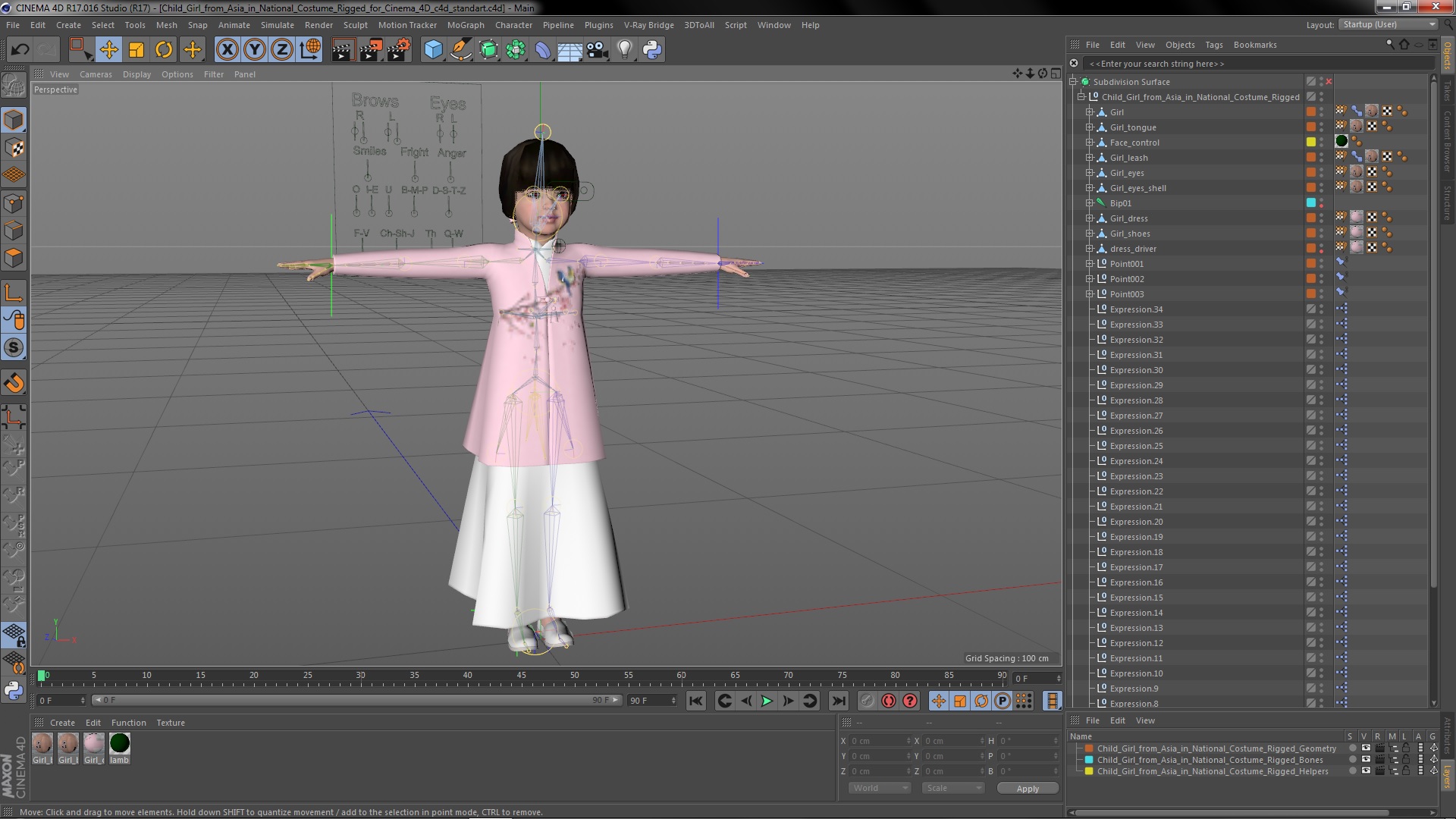Image resolution: width=1456 pixels, height=819 pixels.
Task: Open the Scale mode dropdown
Action: pyautogui.click(x=952, y=788)
